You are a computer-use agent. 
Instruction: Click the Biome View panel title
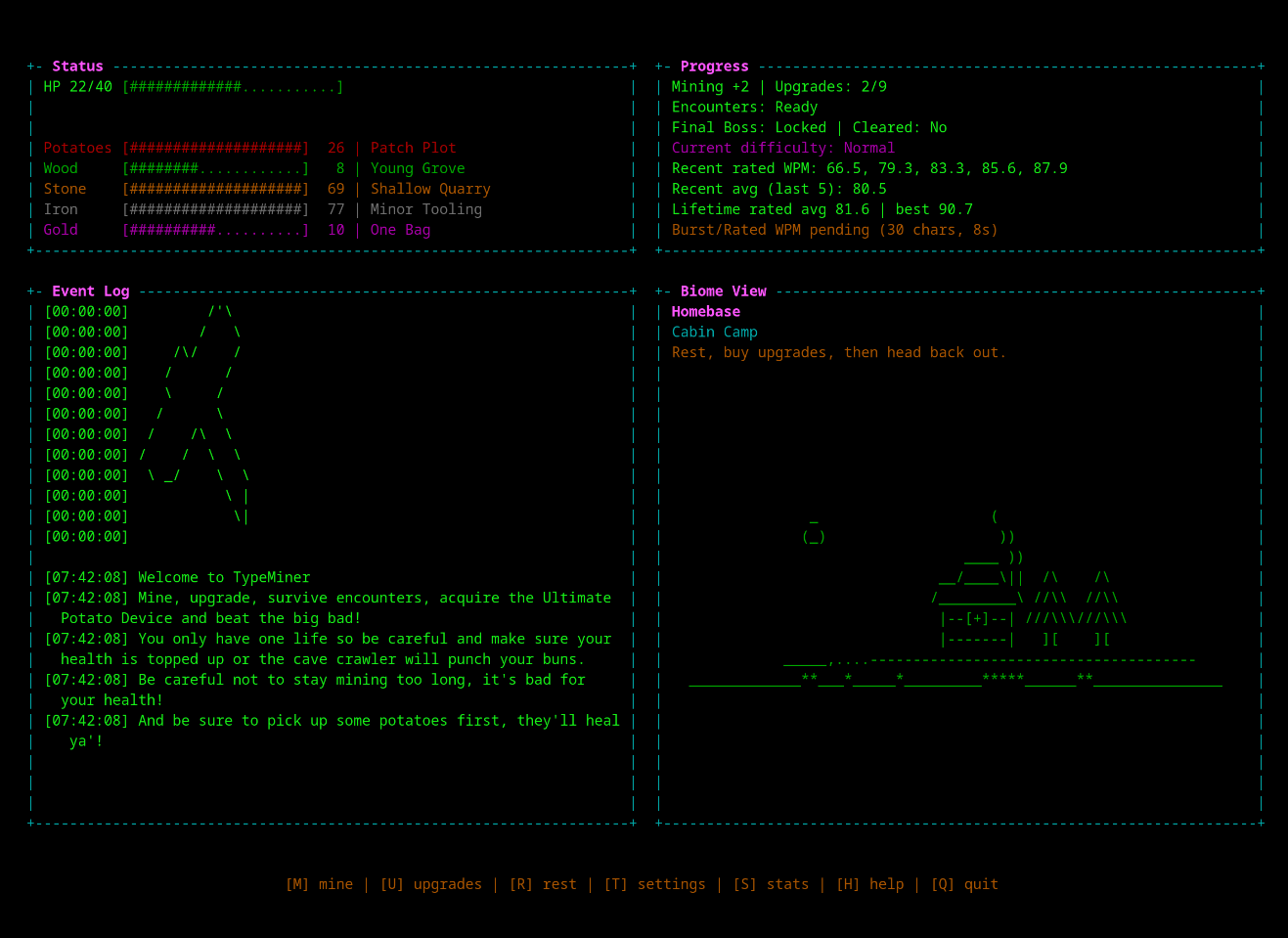[723, 291]
